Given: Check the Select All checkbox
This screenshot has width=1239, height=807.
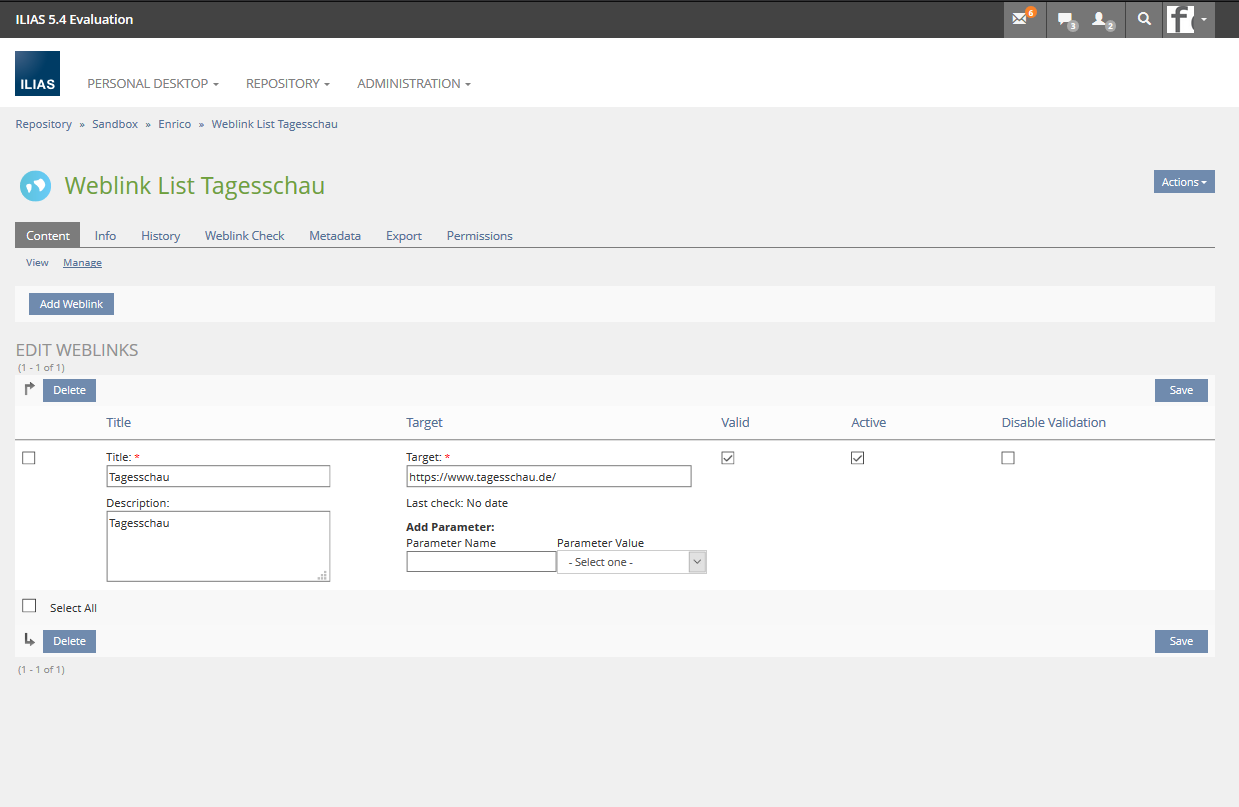Looking at the screenshot, I should click(29, 606).
